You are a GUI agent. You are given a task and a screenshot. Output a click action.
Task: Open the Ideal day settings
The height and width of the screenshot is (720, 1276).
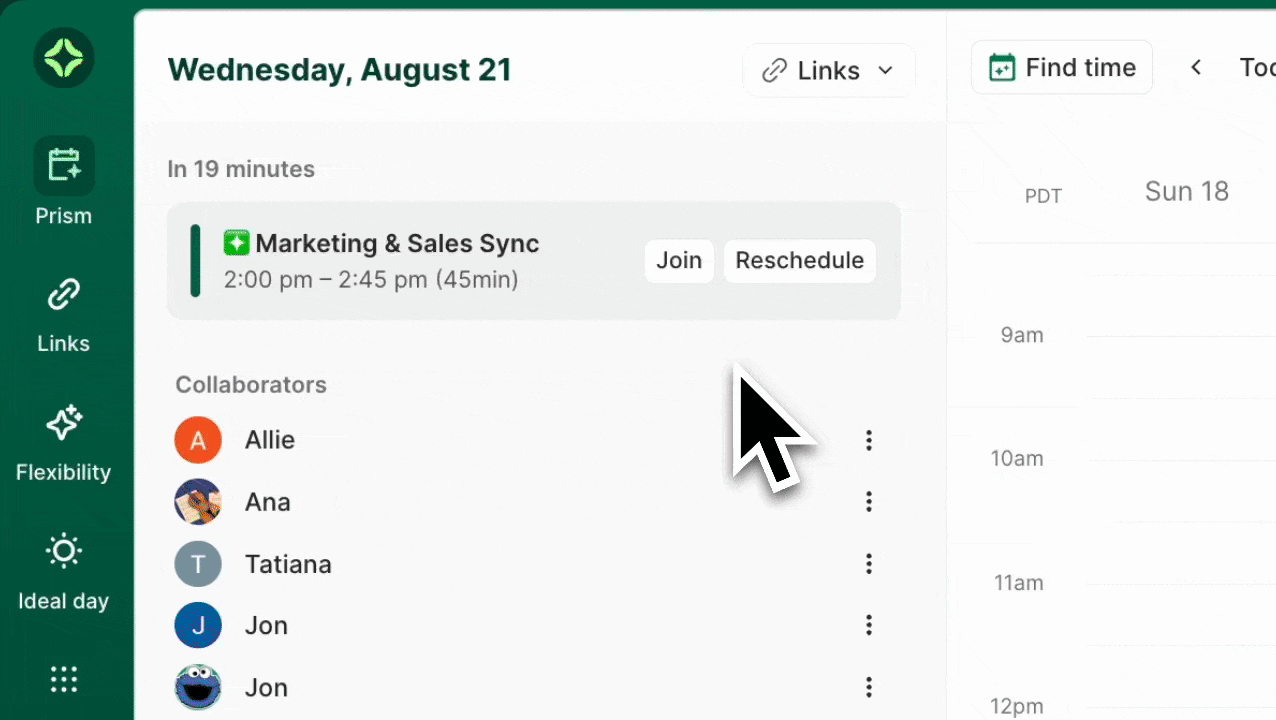coord(64,571)
